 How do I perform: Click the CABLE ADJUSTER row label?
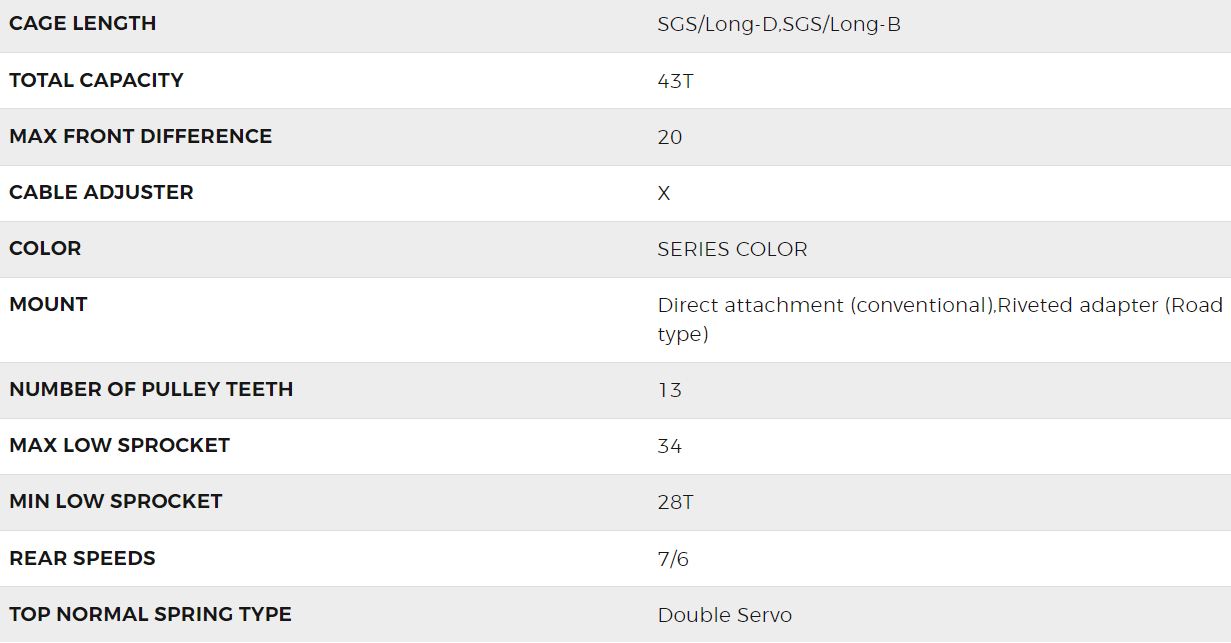tap(101, 192)
